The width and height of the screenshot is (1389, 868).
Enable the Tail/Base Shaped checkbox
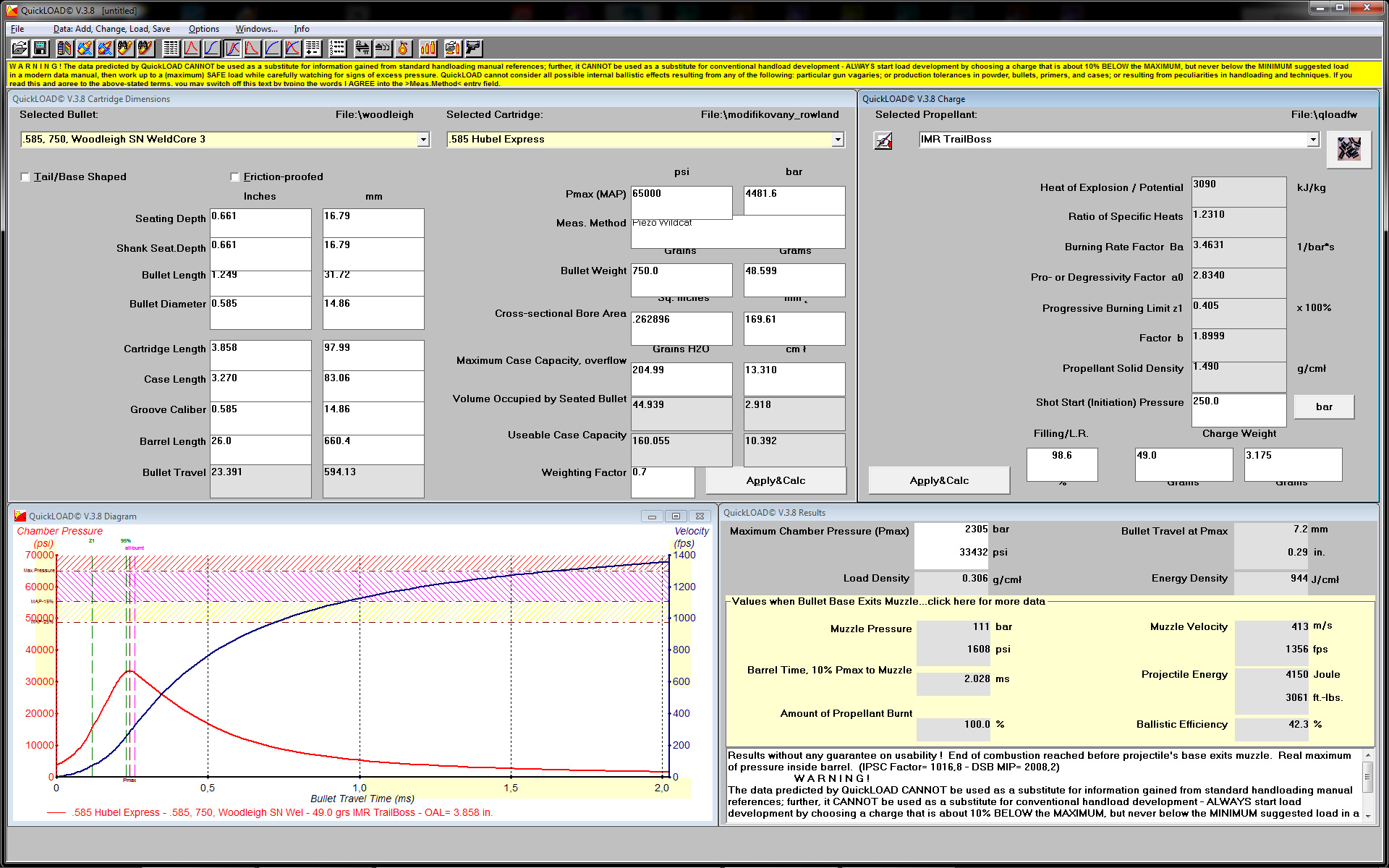click(25, 177)
